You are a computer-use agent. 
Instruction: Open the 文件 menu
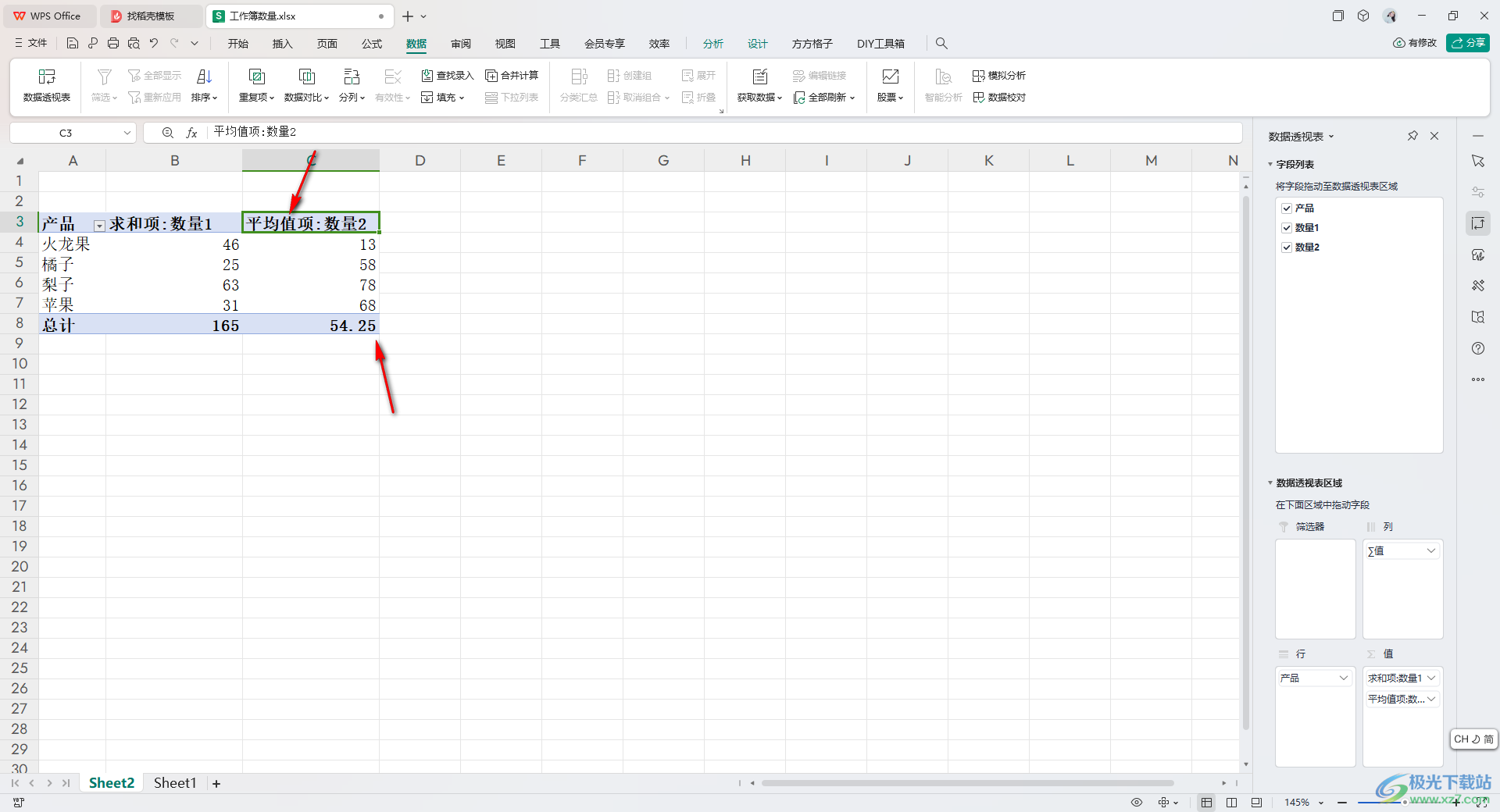coord(31,44)
